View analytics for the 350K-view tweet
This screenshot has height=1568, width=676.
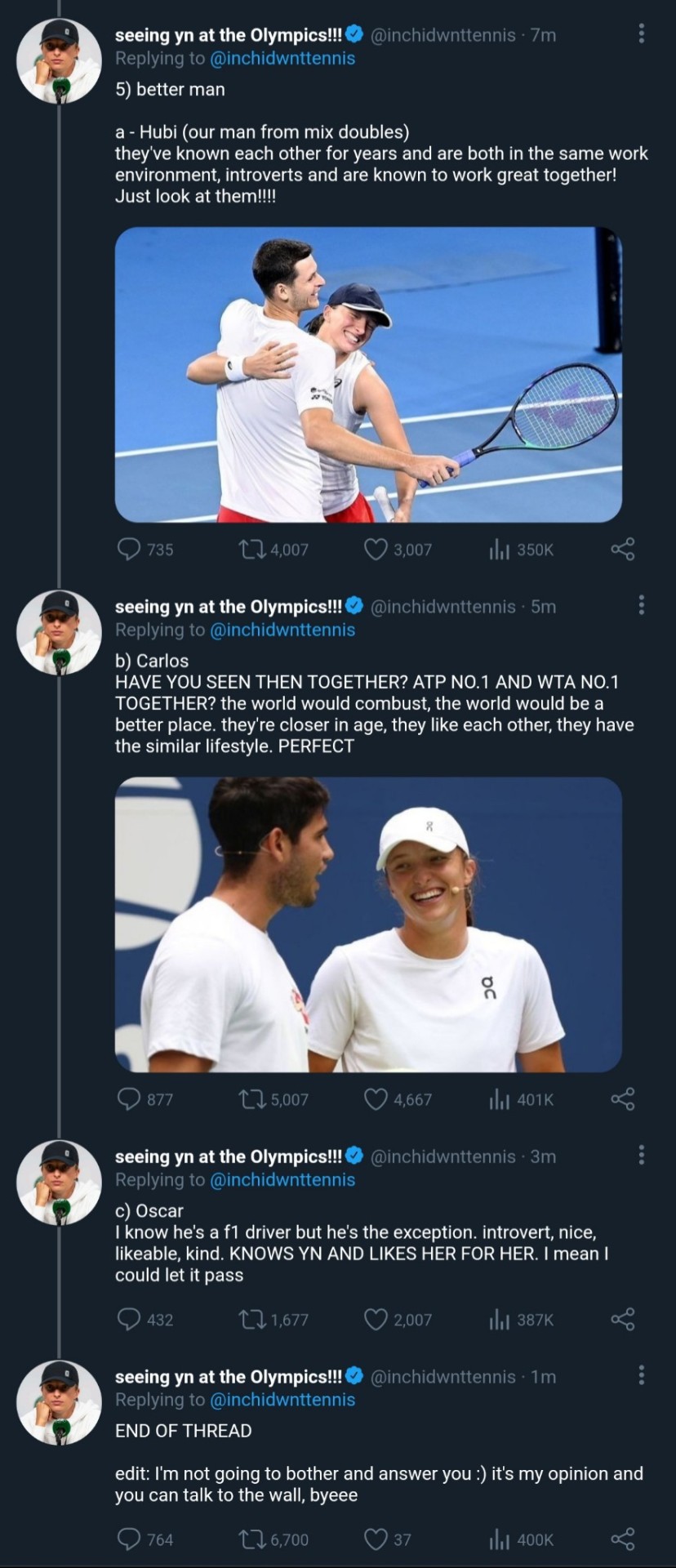[499, 550]
